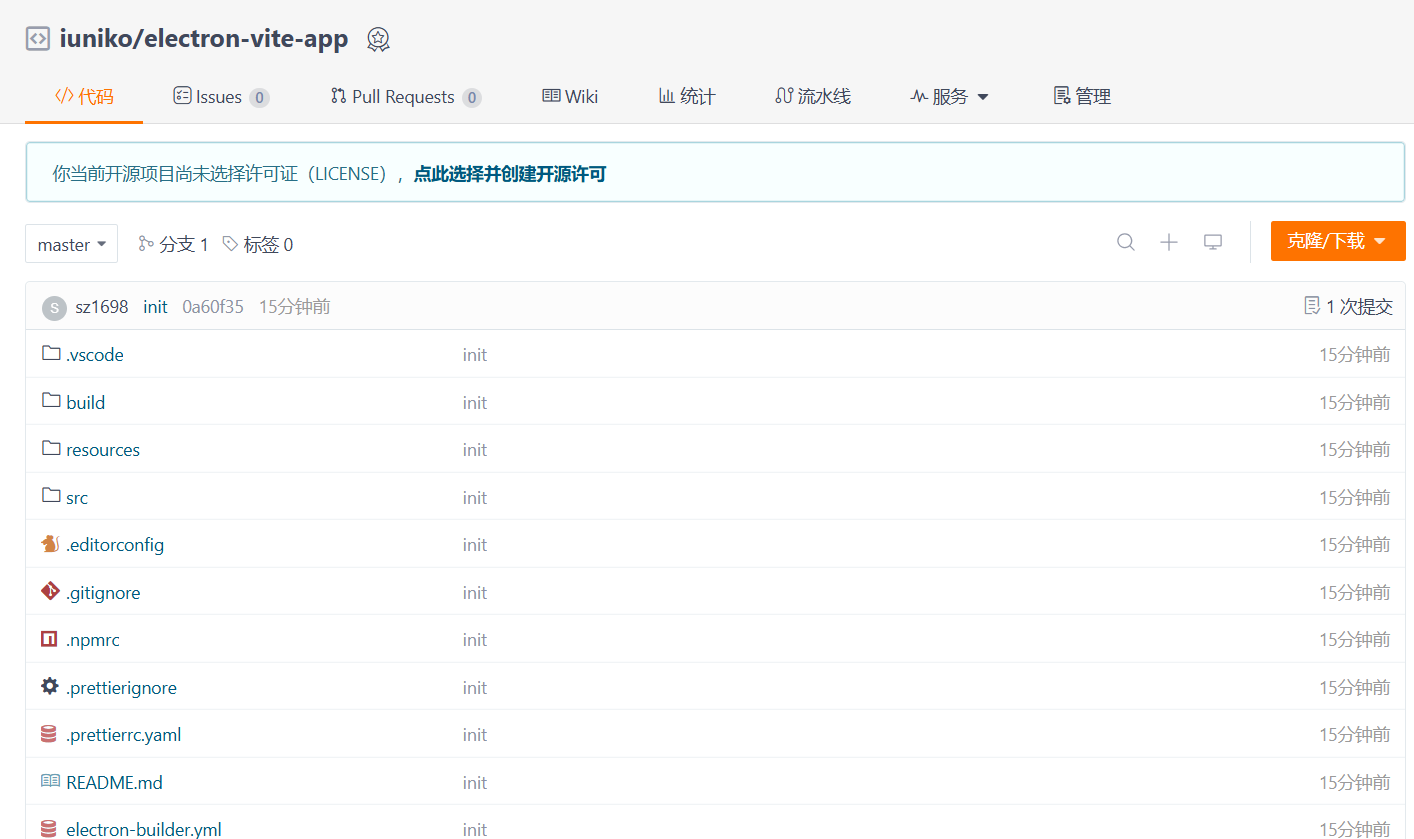
Task: Open the .editorconfig file
Action: (x=115, y=545)
